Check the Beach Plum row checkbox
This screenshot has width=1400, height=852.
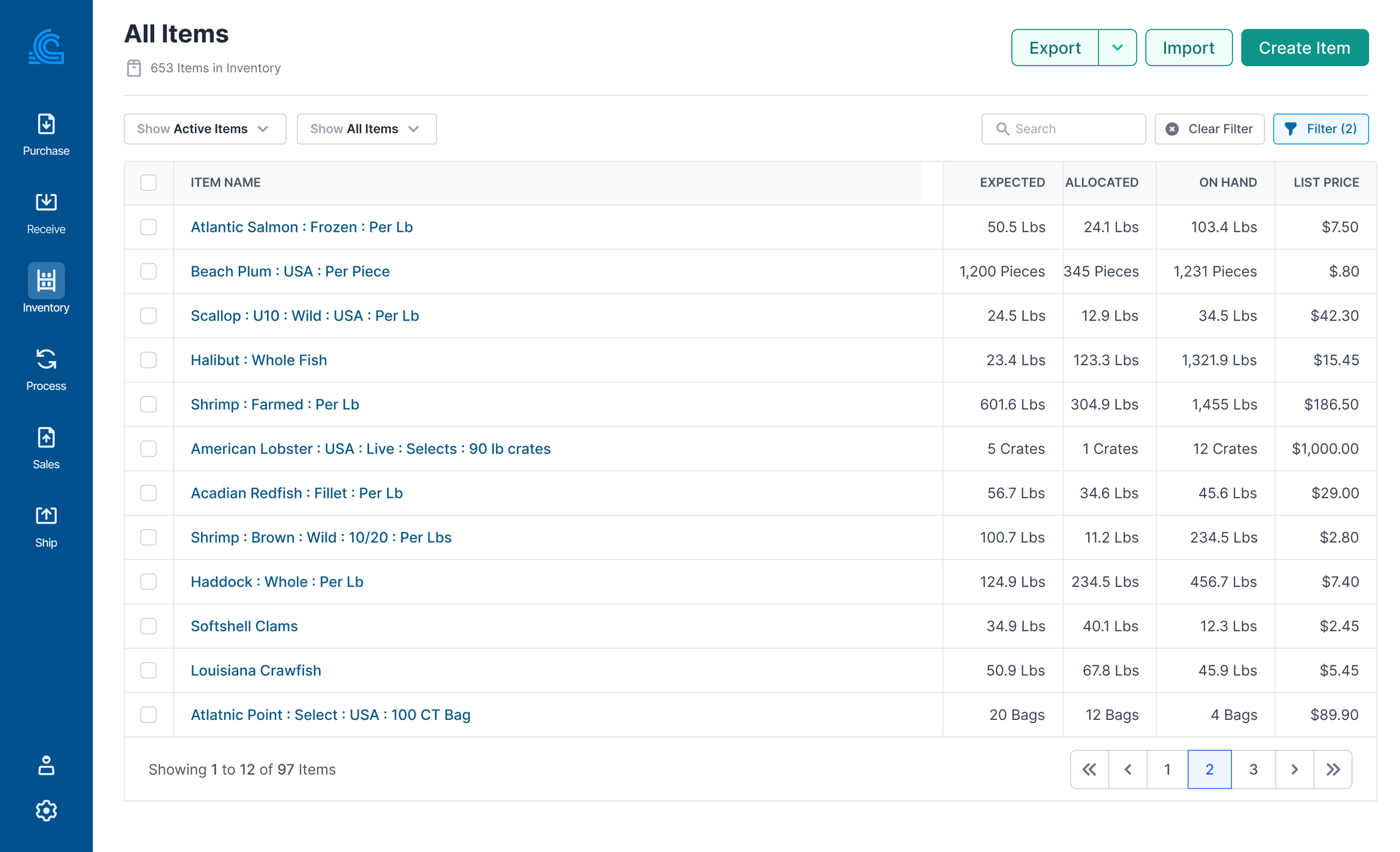[148, 271]
